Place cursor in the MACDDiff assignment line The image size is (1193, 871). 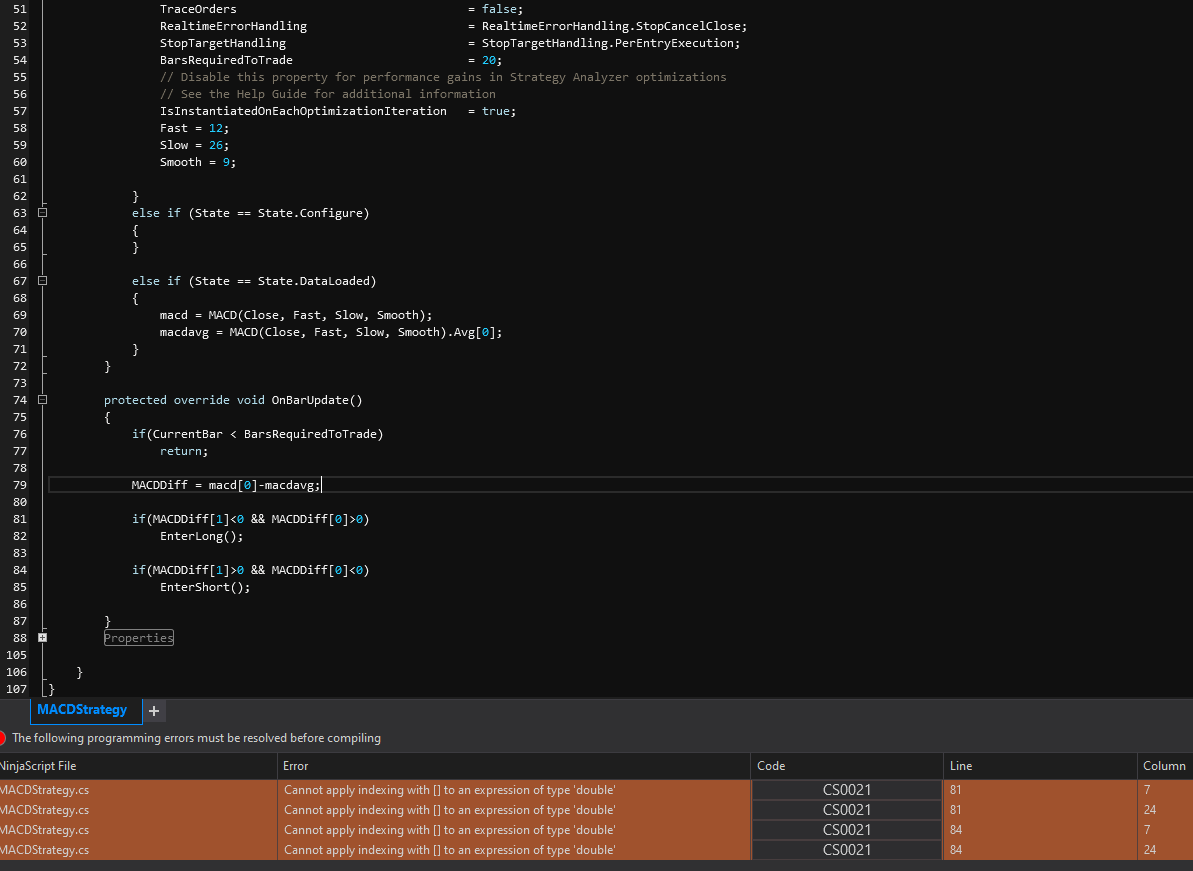tap(225, 485)
